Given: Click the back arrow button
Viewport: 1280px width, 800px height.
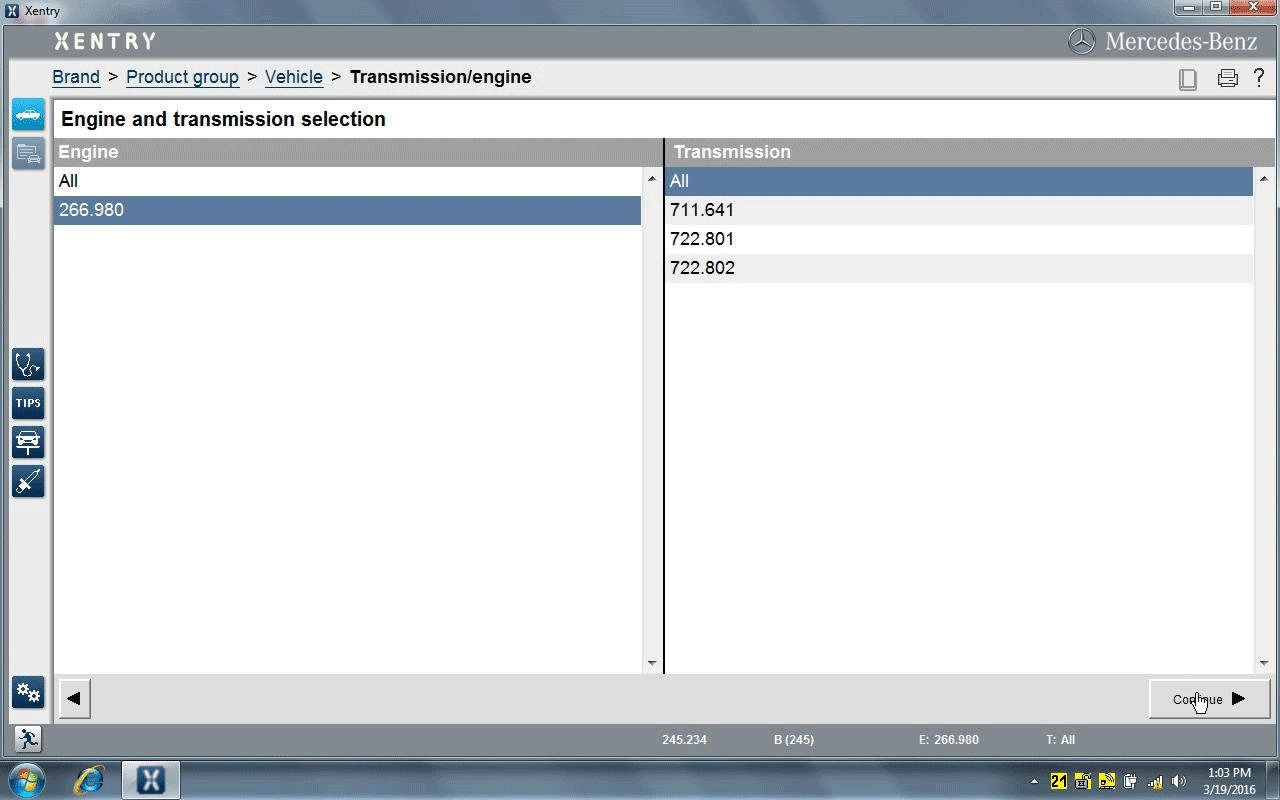Looking at the screenshot, I should pyautogui.click(x=74, y=699).
